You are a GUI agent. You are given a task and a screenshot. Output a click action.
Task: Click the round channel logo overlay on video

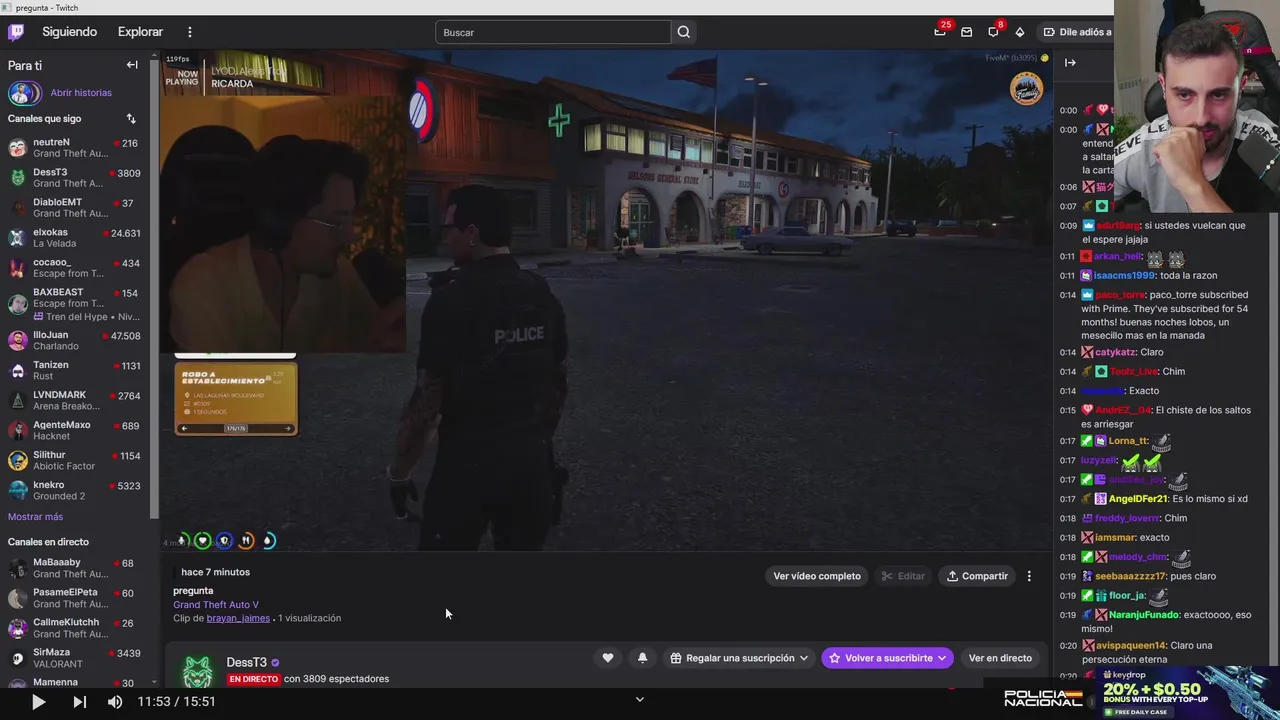(x=1026, y=88)
